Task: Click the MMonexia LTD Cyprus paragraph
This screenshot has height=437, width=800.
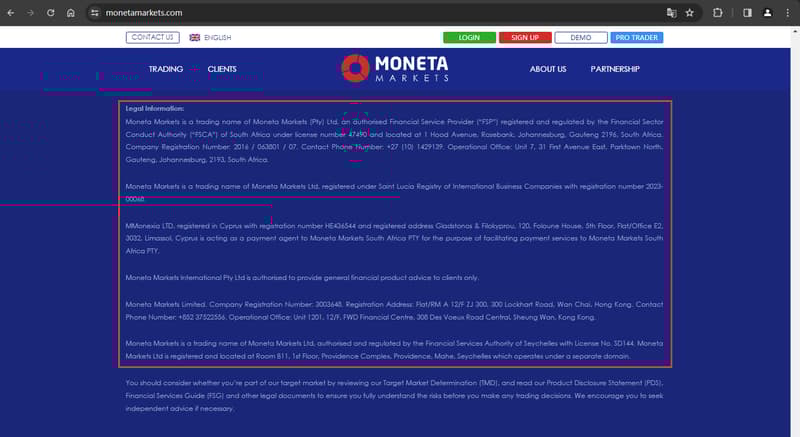Action: coord(394,238)
